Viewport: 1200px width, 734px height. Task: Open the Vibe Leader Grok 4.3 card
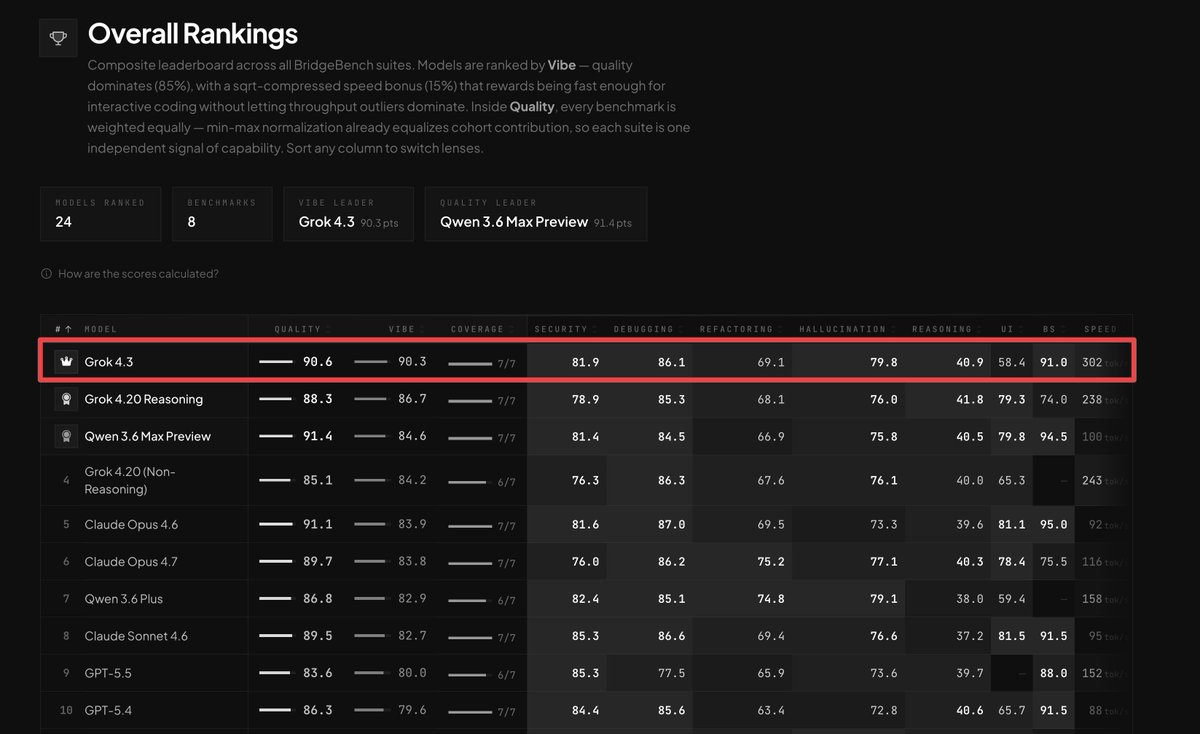pyautogui.click(x=349, y=214)
